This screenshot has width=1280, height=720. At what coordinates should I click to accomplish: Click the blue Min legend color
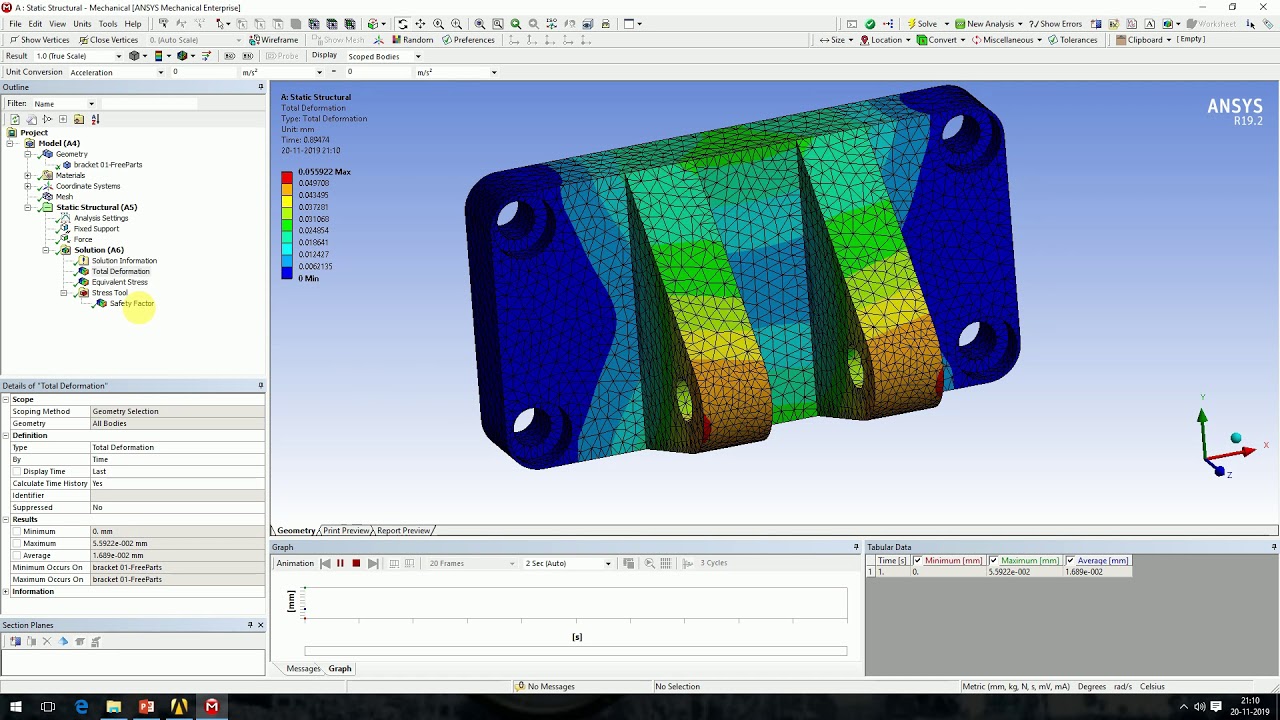[x=287, y=272]
